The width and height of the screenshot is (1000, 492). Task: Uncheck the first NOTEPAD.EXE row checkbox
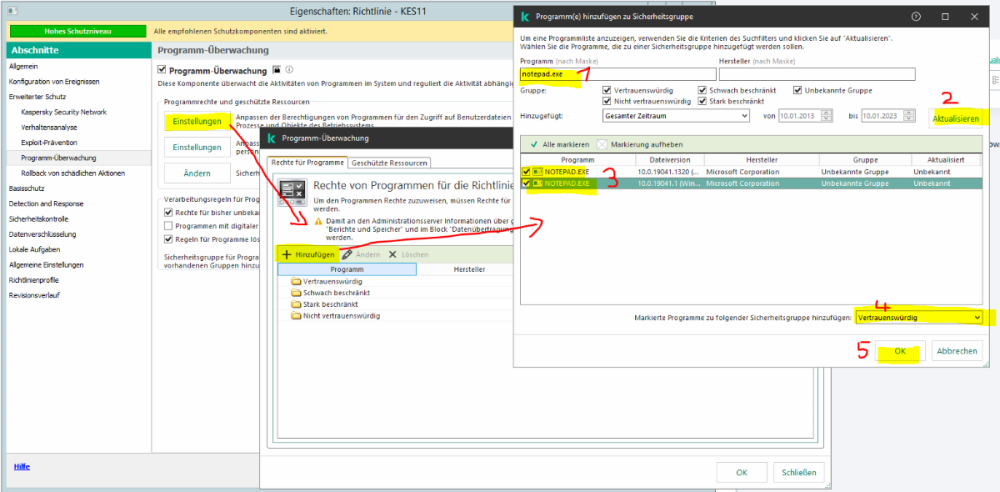coord(526,172)
